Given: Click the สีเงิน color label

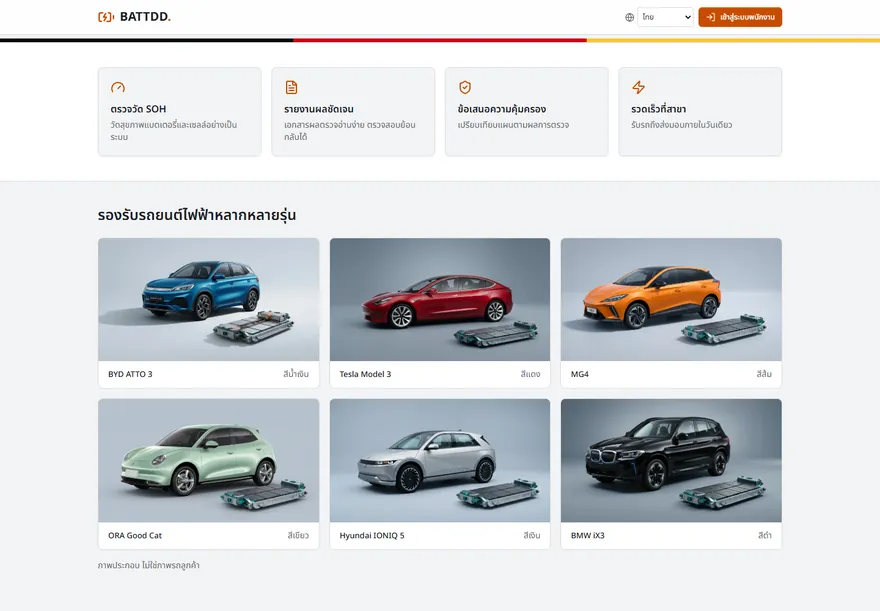Looking at the screenshot, I should [x=531, y=535].
